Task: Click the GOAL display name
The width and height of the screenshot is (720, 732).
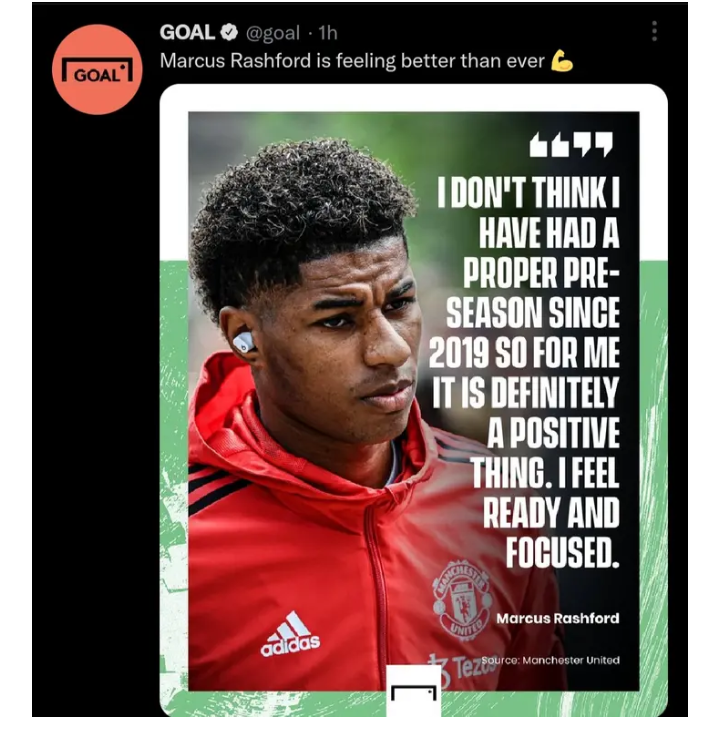Action: click(187, 32)
